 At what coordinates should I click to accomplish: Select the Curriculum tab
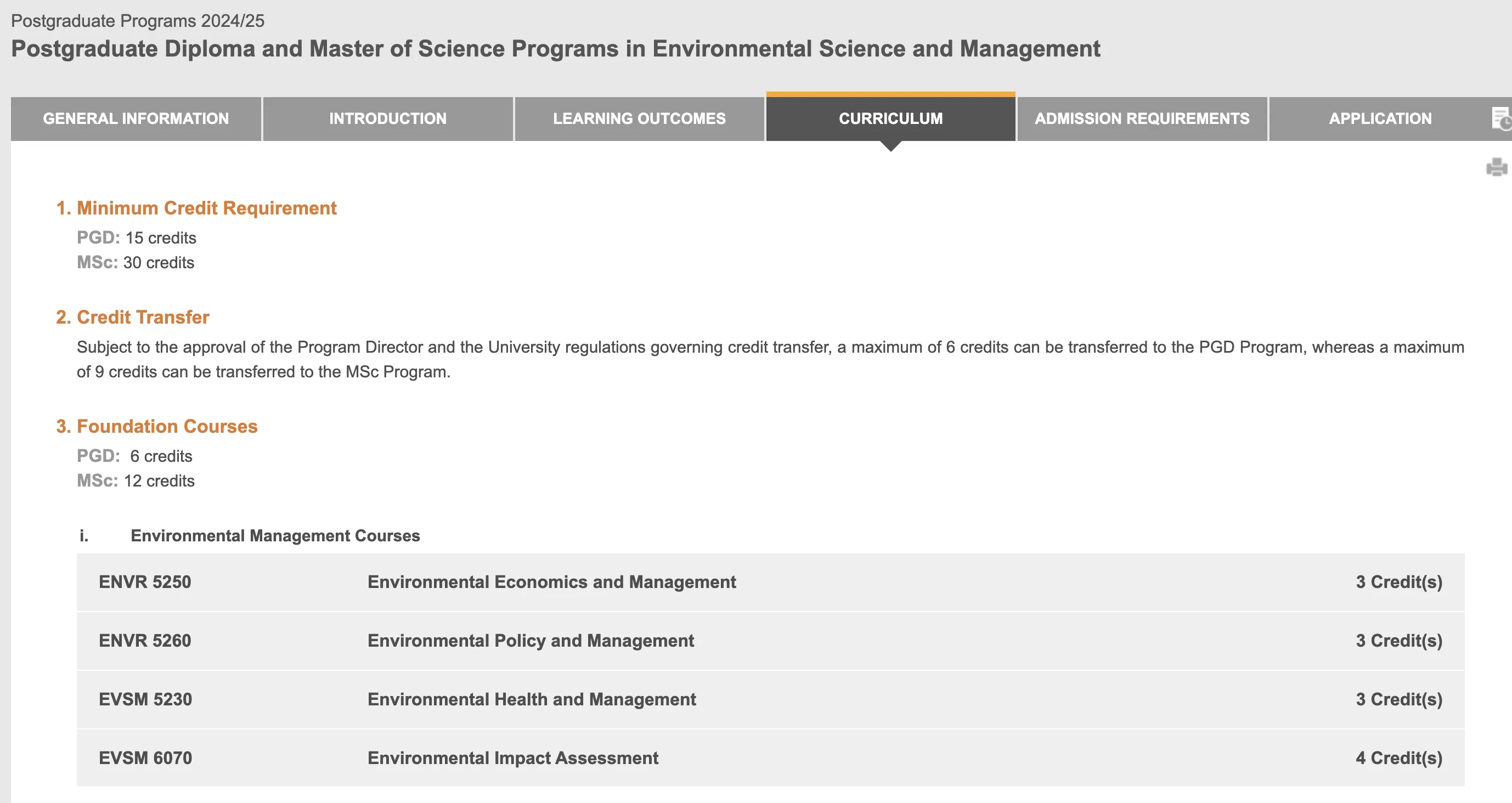[x=890, y=118]
